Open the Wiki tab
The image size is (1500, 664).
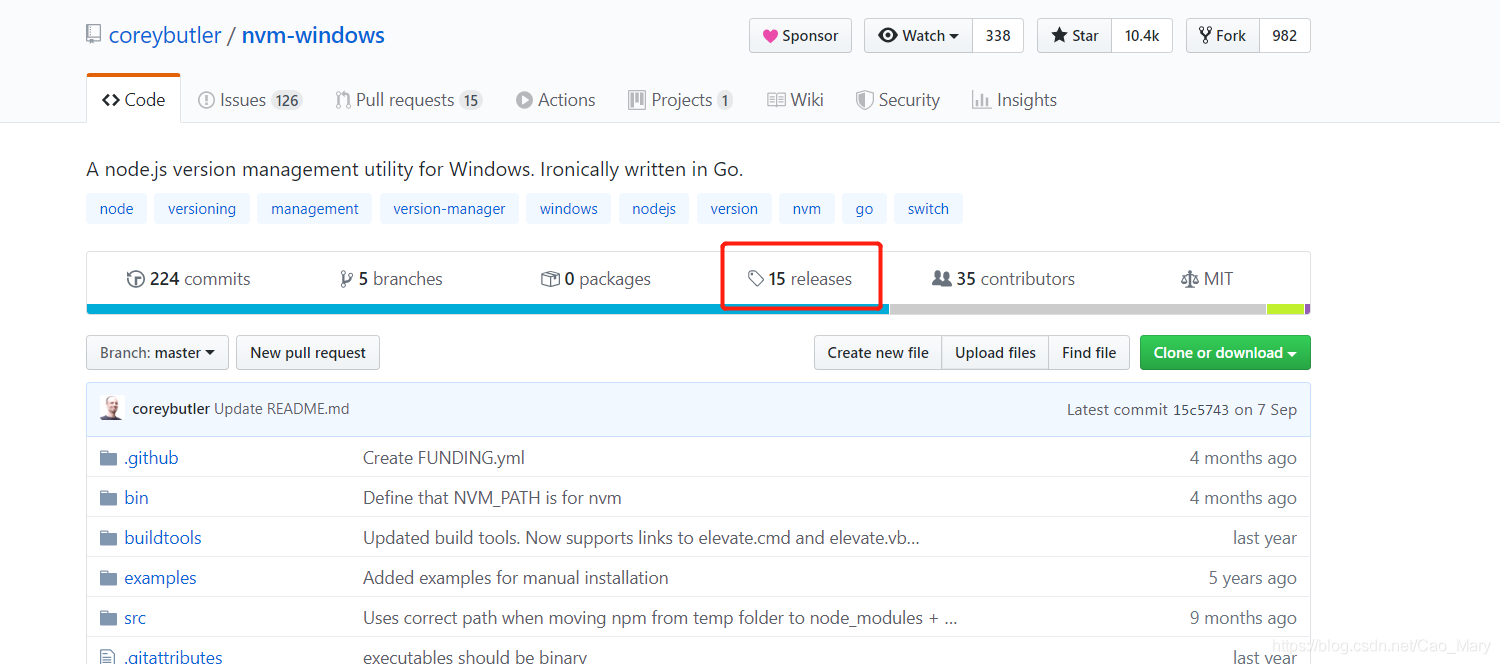tap(795, 100)
